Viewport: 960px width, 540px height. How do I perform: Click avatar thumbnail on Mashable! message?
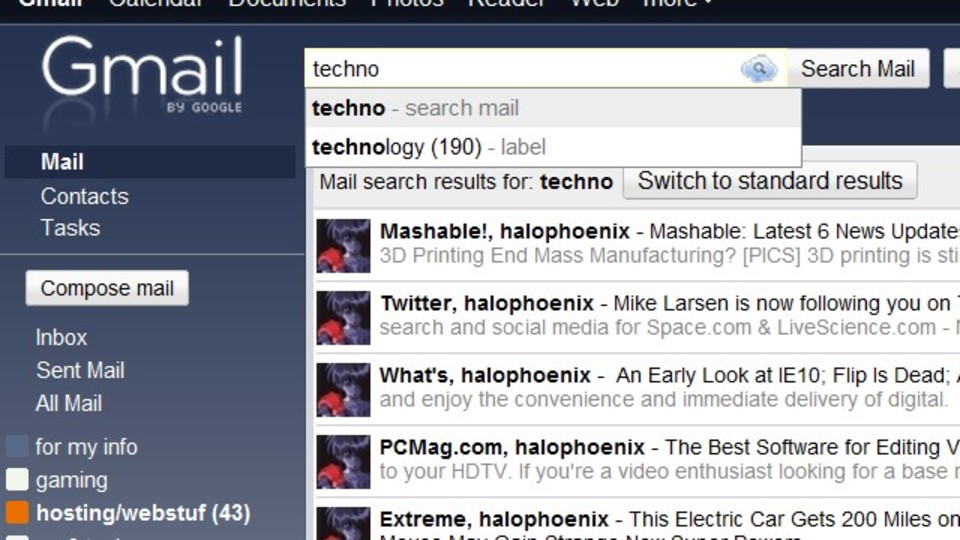(343, 246)
